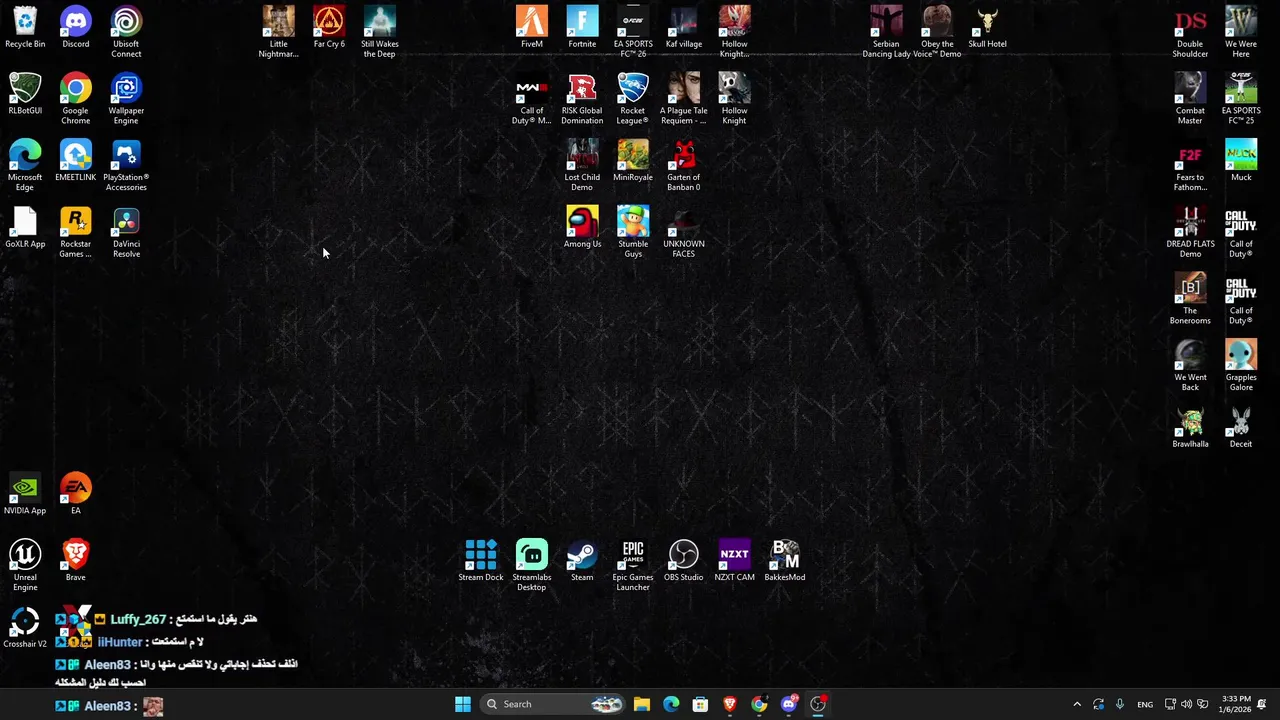Open the OBS Studio shortcut
1280x720 pixels.
684,561
